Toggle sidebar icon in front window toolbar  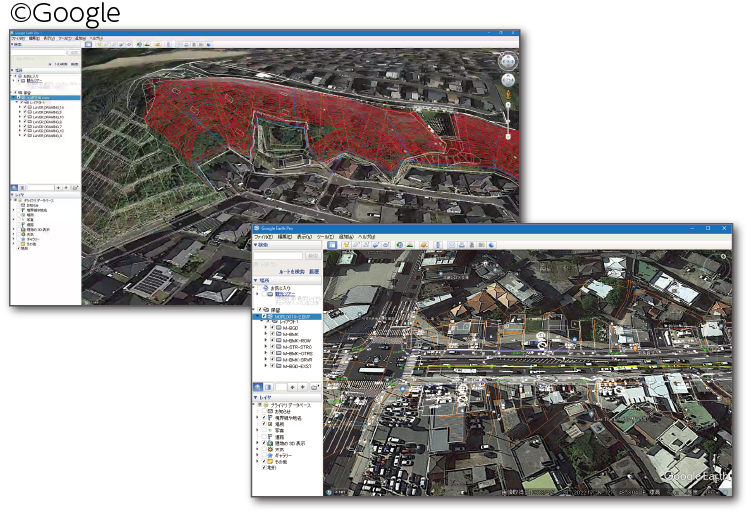(x=332, y=245)
